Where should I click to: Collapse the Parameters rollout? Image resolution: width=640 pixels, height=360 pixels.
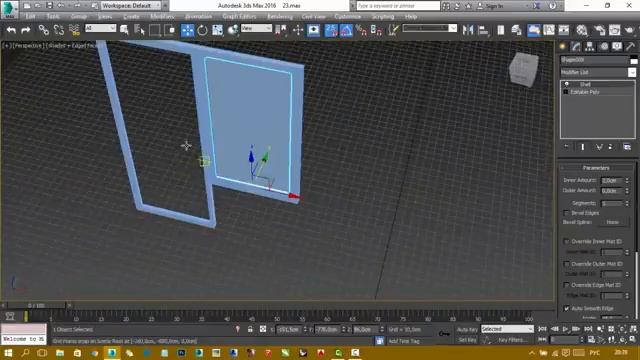tap(596, 168)
